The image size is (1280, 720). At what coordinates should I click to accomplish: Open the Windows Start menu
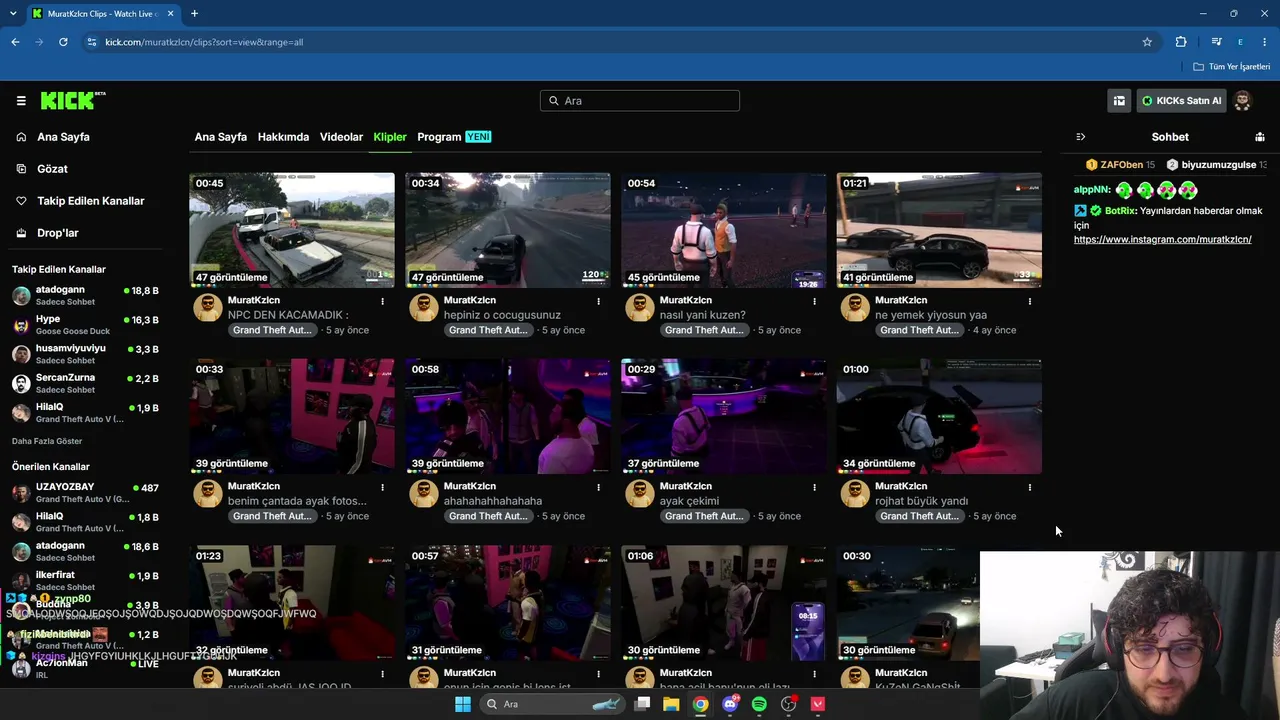[463, 704]
